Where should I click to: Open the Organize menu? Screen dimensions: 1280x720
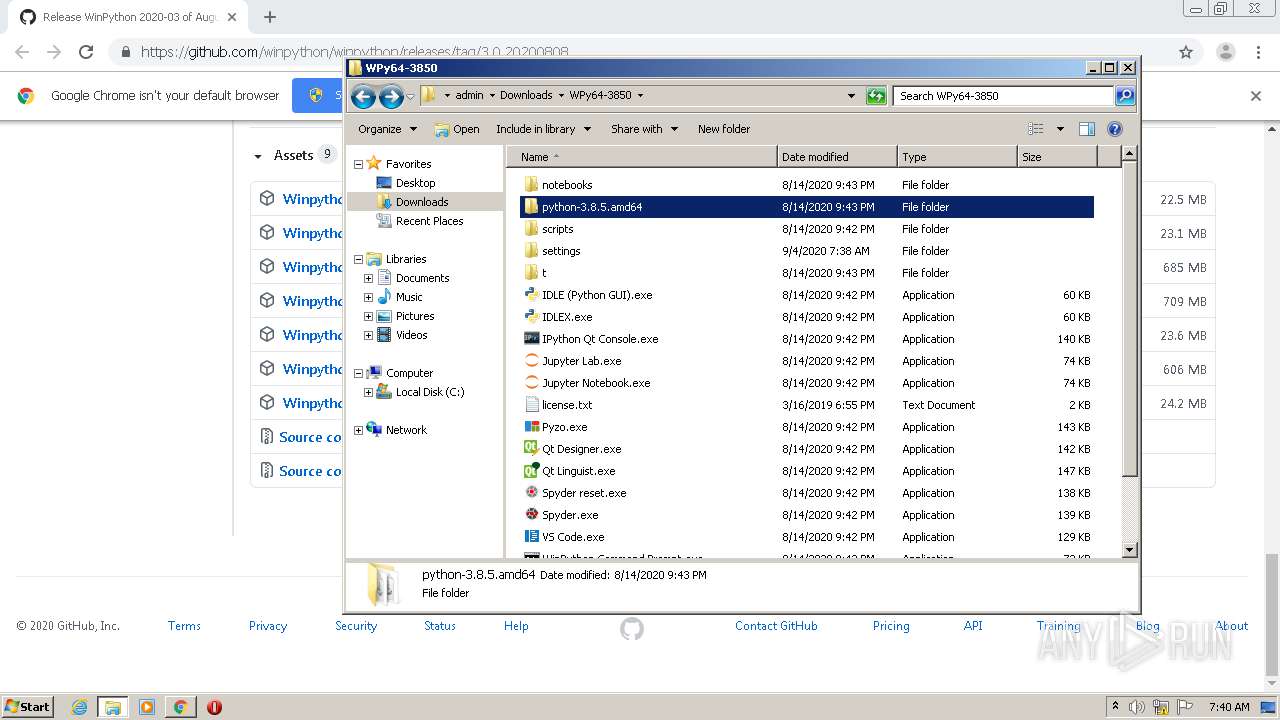[386, 129]
